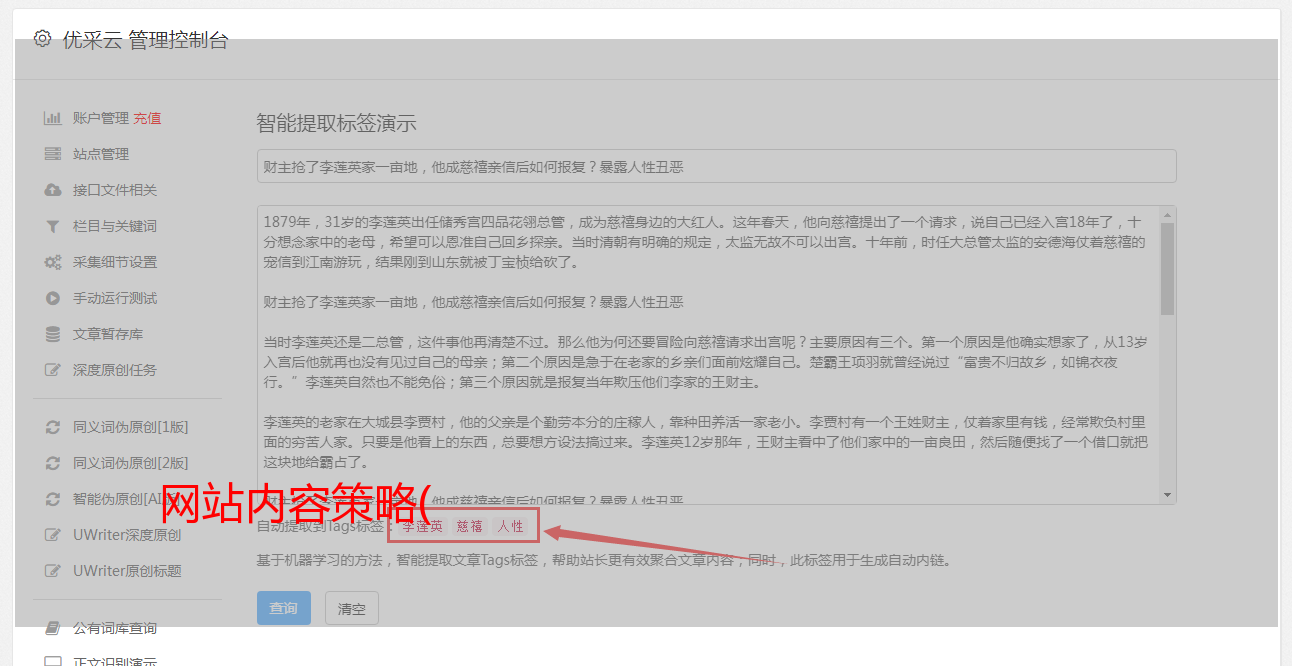Click the edit icon for 深度原创任务
The image size is (1292, 666).
coord(53,370)
